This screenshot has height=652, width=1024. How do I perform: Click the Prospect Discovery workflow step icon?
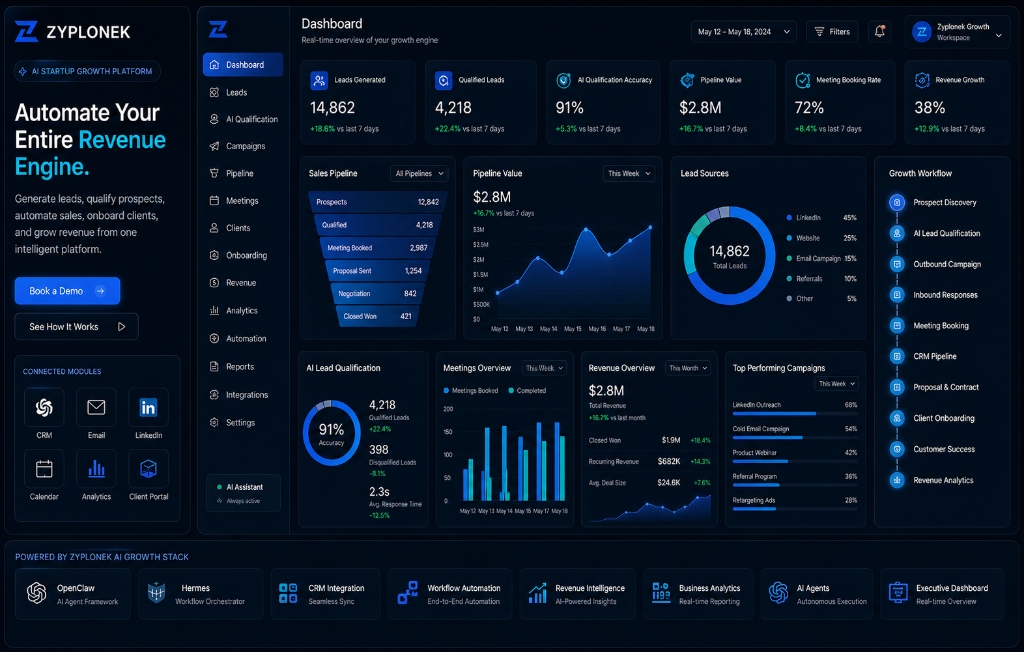click(x=897, y=203)
